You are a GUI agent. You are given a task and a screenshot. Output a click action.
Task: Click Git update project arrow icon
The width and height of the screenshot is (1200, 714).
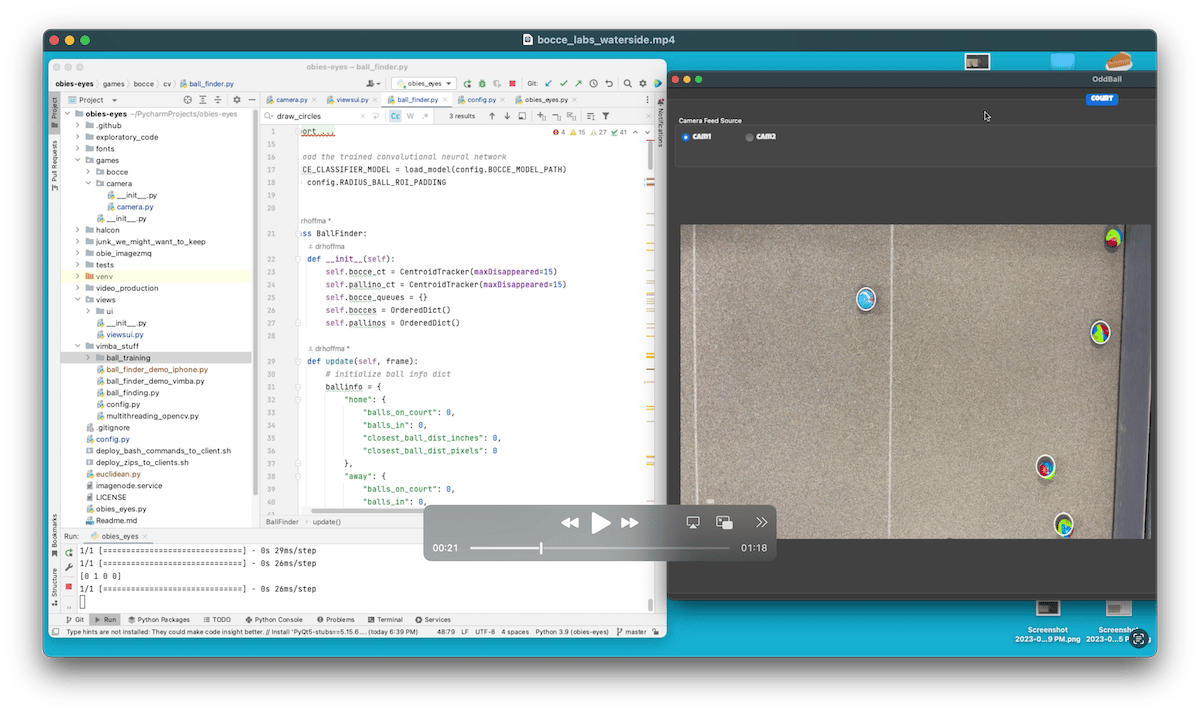point(548,84)
